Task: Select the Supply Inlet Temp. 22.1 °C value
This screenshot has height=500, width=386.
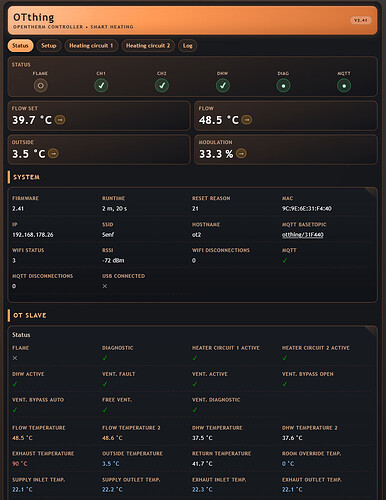Action: tap(22, 490)
